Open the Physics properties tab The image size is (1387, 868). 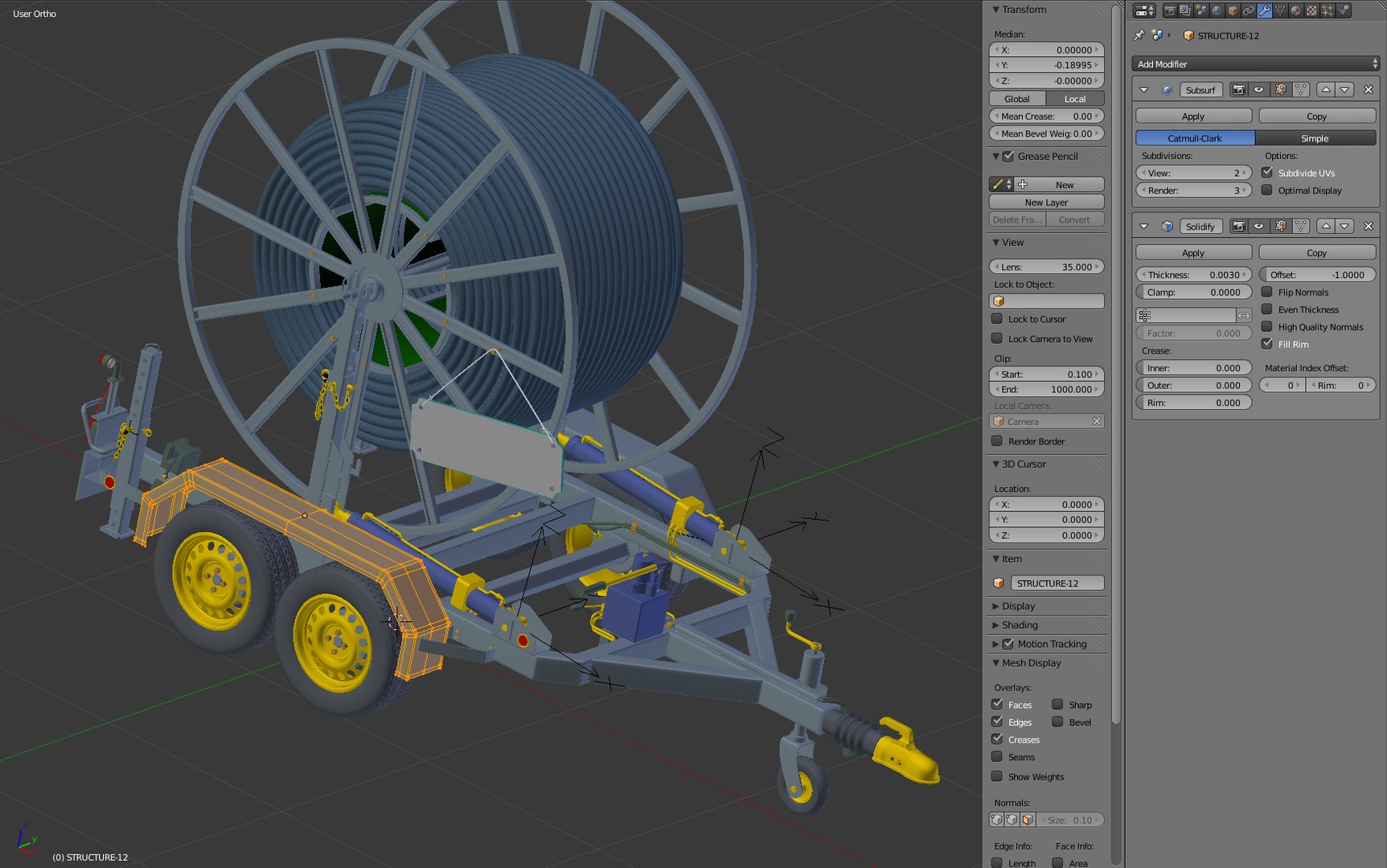pyautogui.click(x=1344, y=10)
